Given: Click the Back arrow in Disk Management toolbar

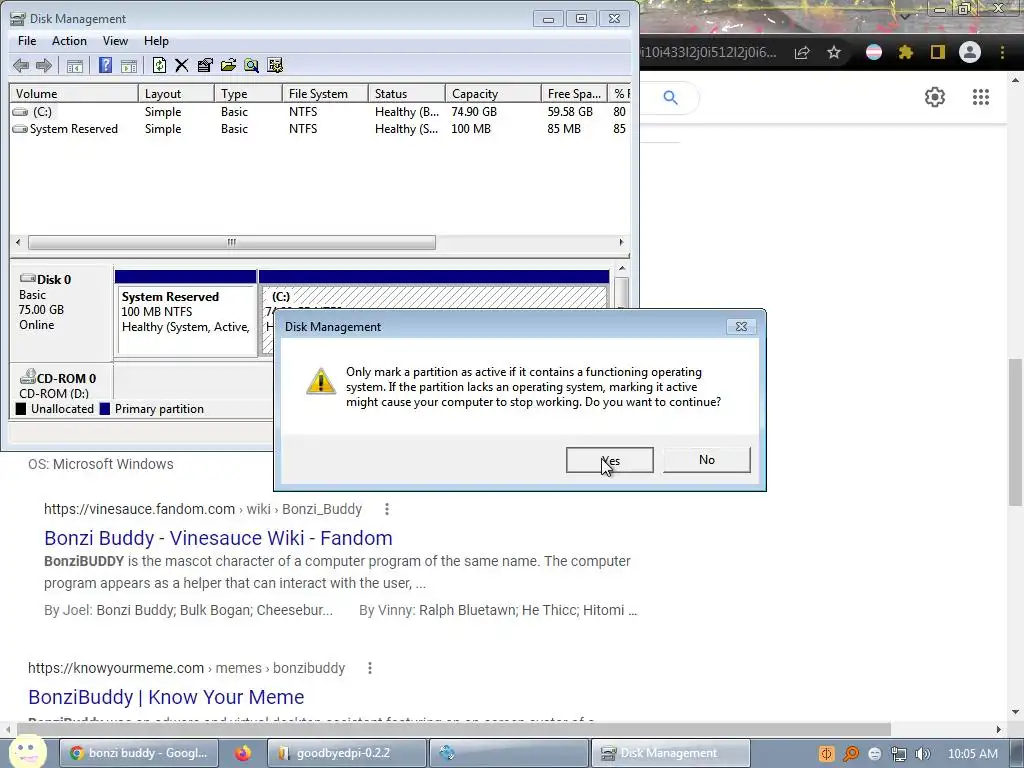Looking at the screenshot, I should click(21, 65).
